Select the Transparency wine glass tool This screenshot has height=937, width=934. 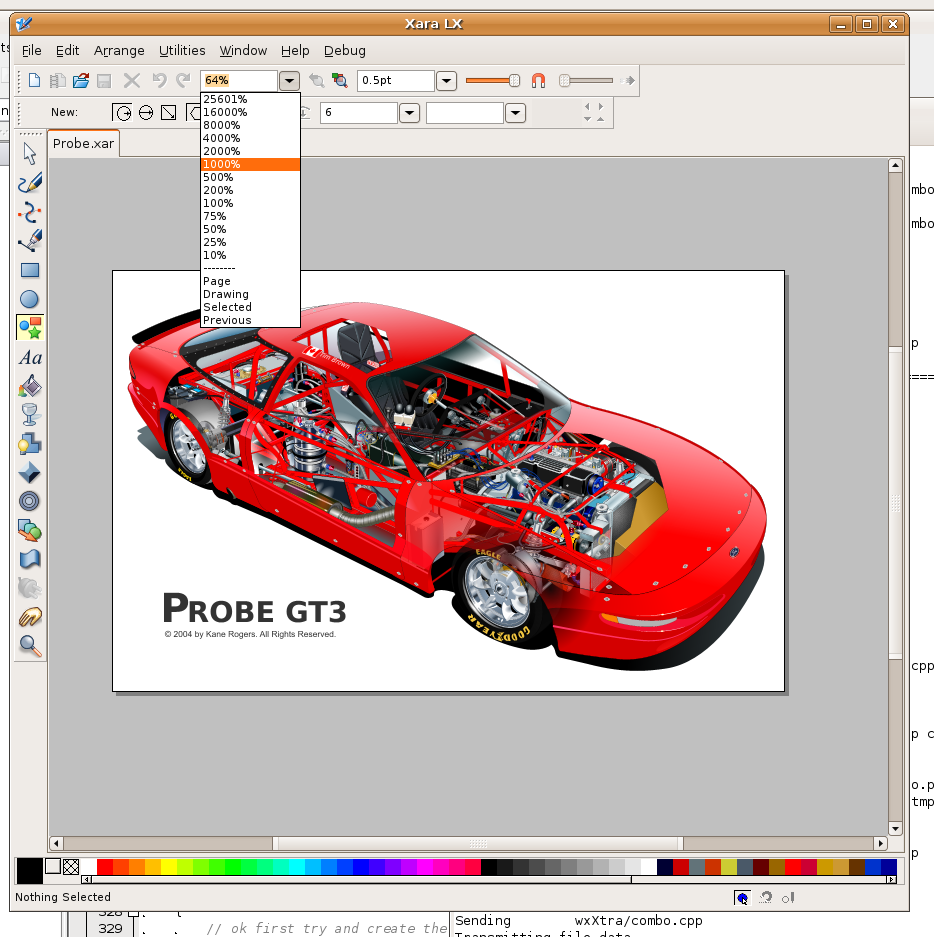click(29, 414)
